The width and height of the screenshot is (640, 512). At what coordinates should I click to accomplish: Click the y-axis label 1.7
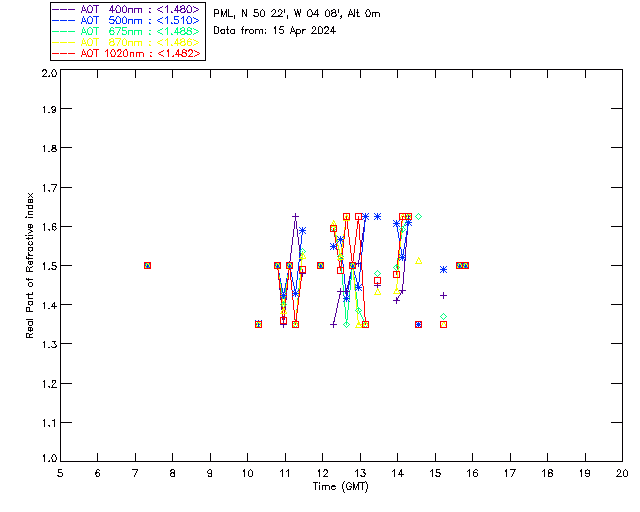coord(49,188)
